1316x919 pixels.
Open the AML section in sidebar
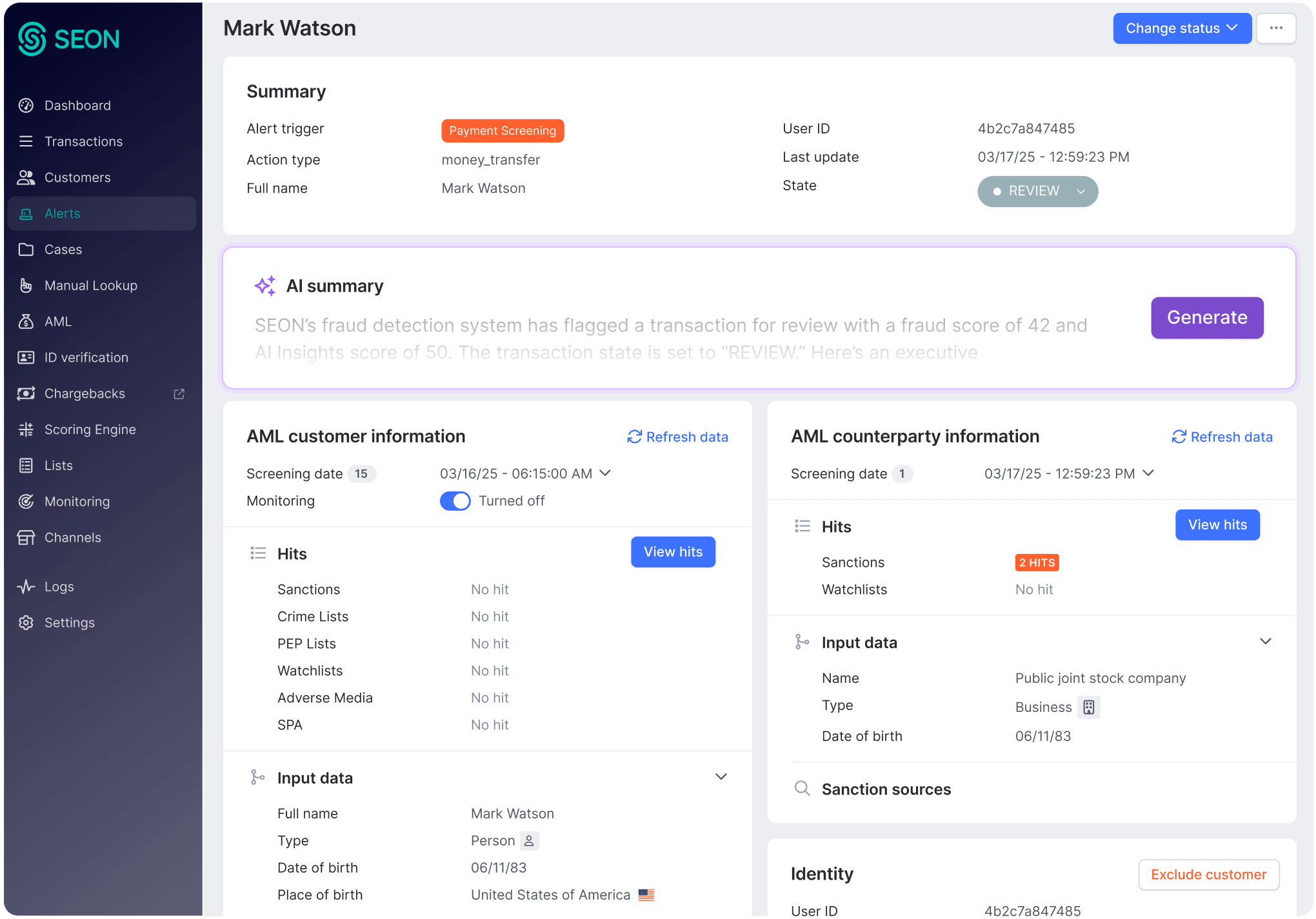point(57,321)
